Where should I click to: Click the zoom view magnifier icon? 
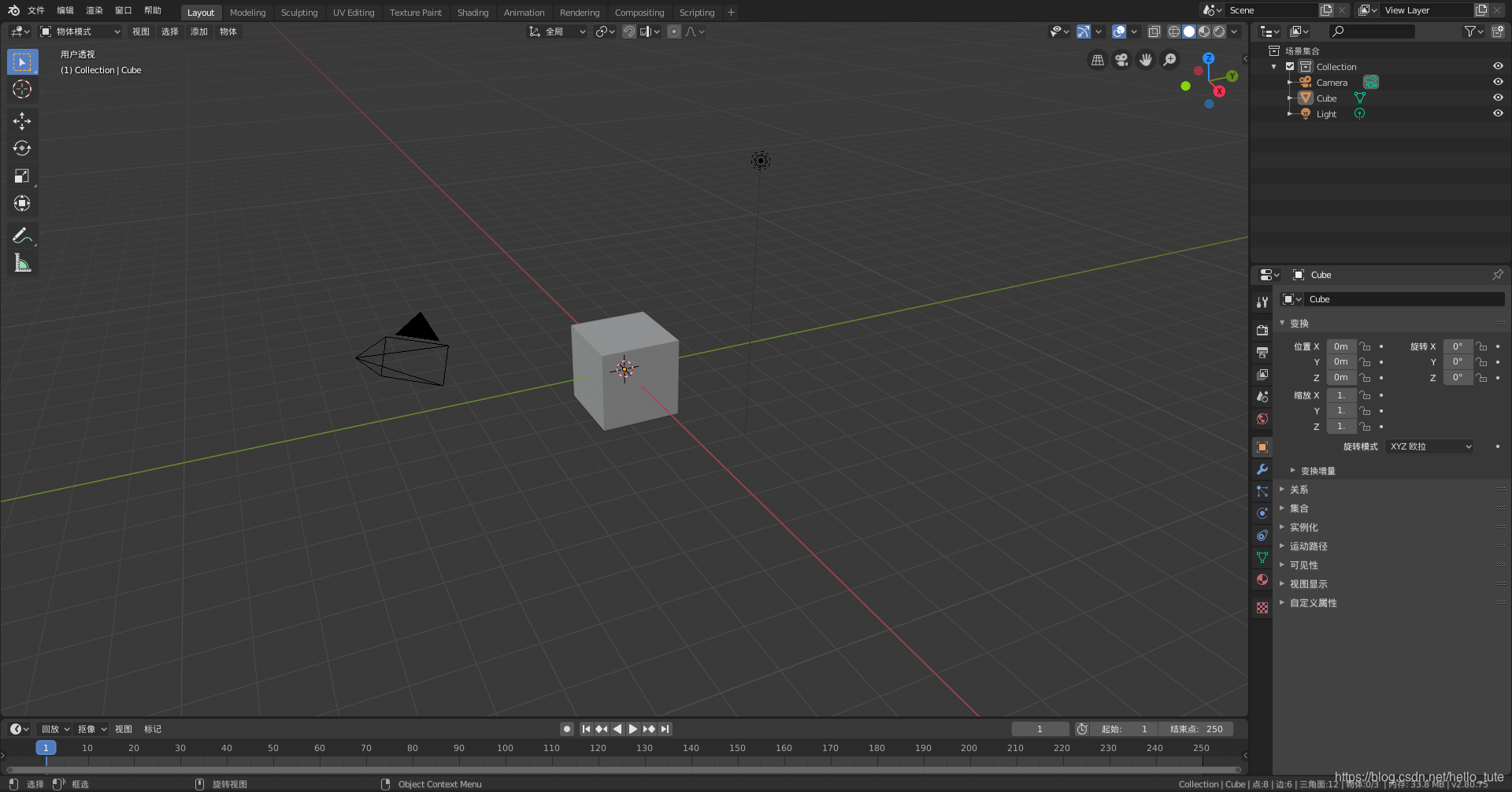[x=1170, y=60]
